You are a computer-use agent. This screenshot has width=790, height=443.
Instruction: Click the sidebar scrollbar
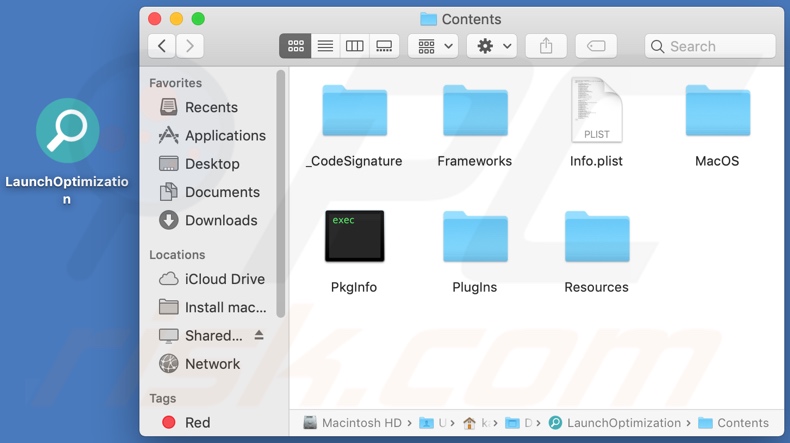[x=281, y=194]
